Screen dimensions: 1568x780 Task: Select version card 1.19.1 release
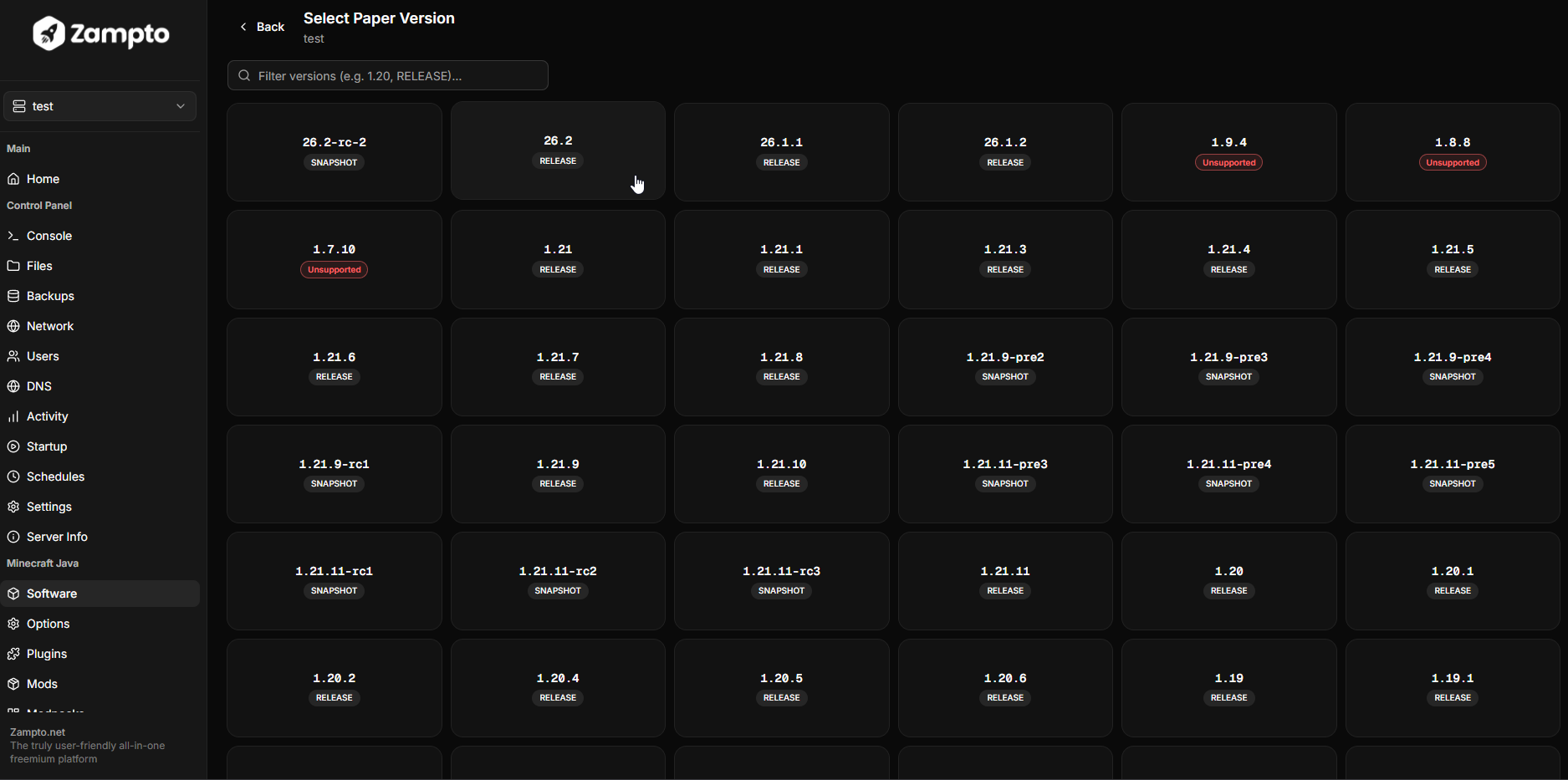(1453, 688)
